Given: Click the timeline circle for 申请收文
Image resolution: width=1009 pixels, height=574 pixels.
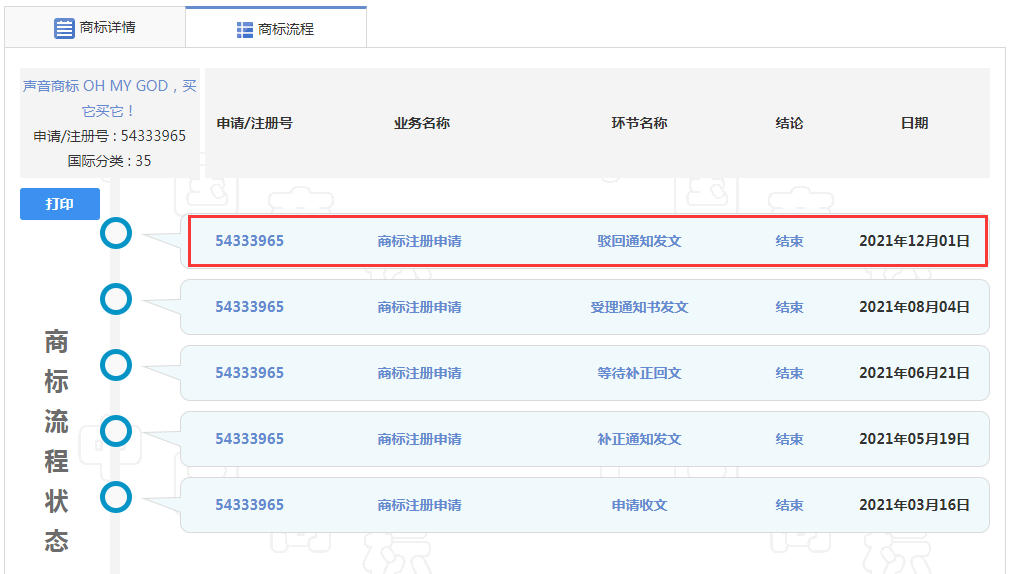Looking at the screenshot, I should pos(117,496).
